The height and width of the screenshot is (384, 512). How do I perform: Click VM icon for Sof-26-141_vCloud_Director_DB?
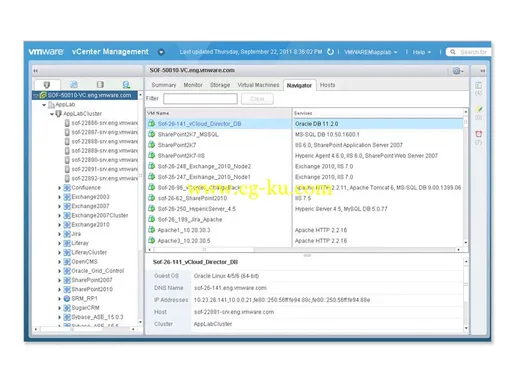pos(152,124)
